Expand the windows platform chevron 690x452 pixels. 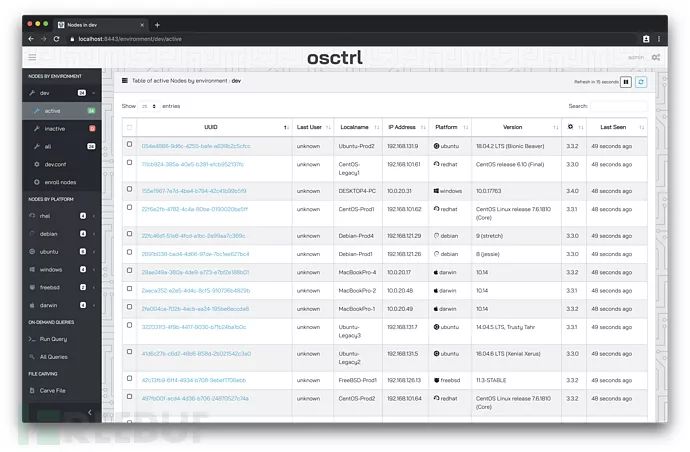[94, 269]
